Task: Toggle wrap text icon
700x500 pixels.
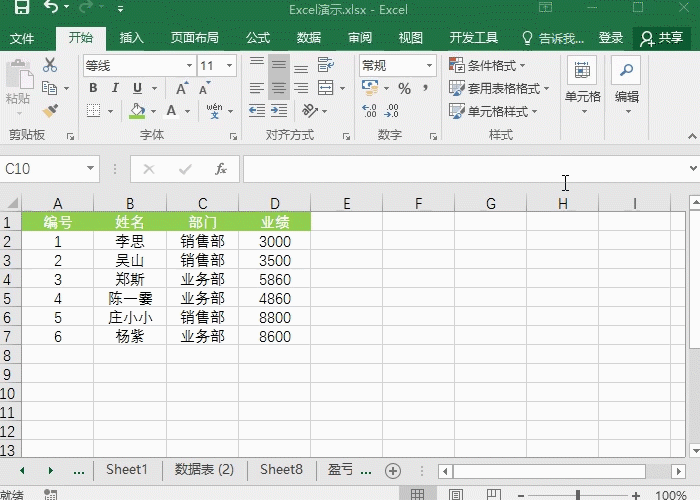Action: tap(325, 65)
